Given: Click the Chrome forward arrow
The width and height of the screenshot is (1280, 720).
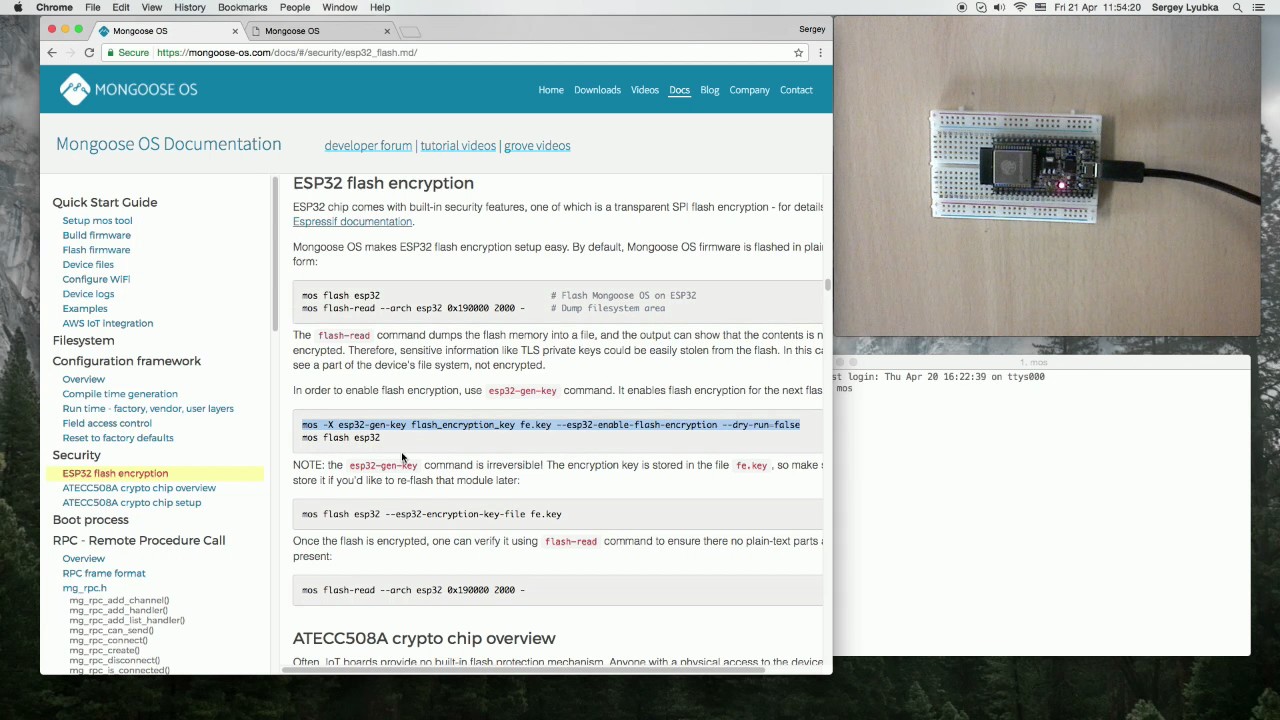Looking at the screenshot, I should coord(70,53).
